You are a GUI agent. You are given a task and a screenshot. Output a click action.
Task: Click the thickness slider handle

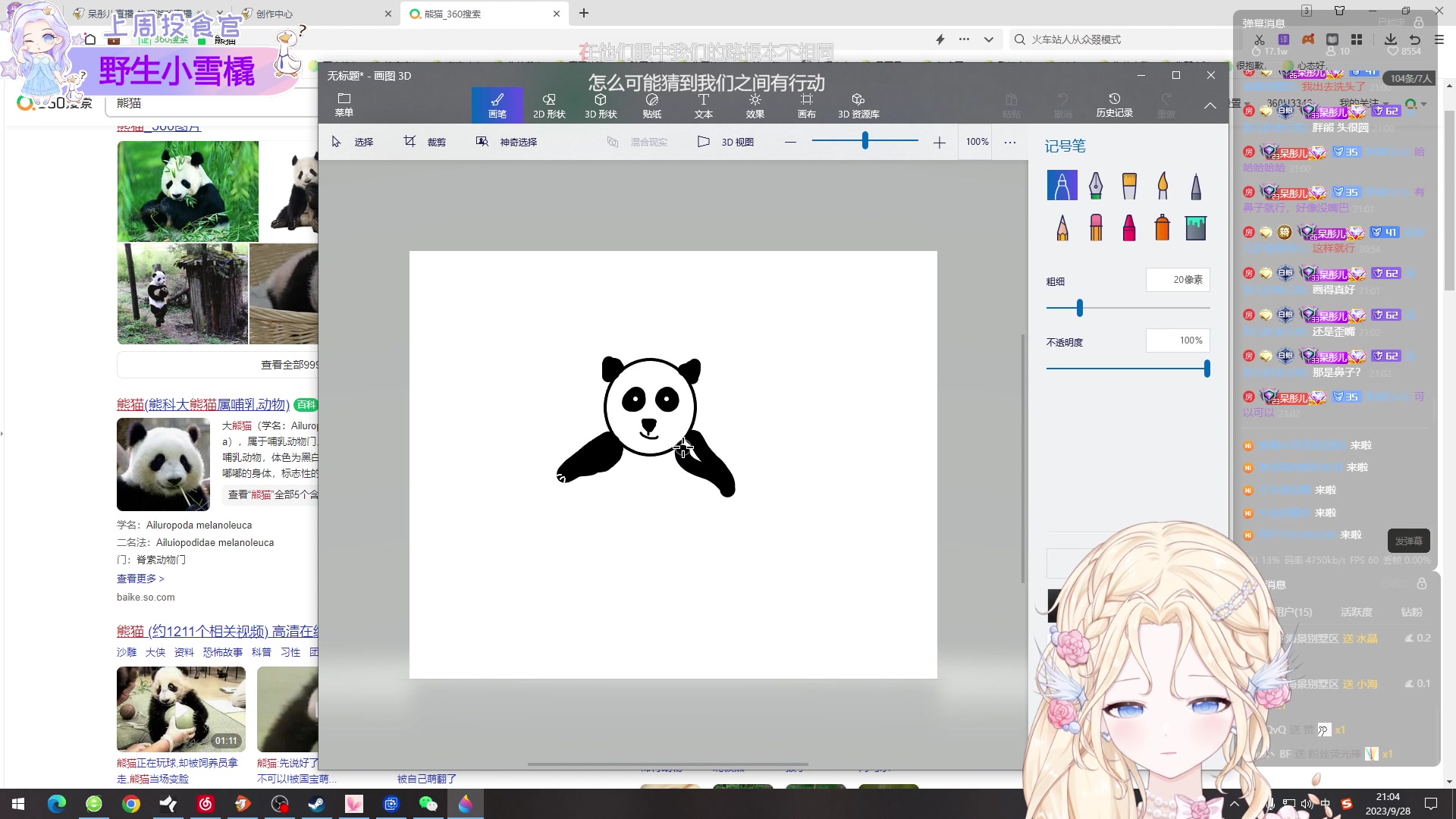pos(1080,308)
